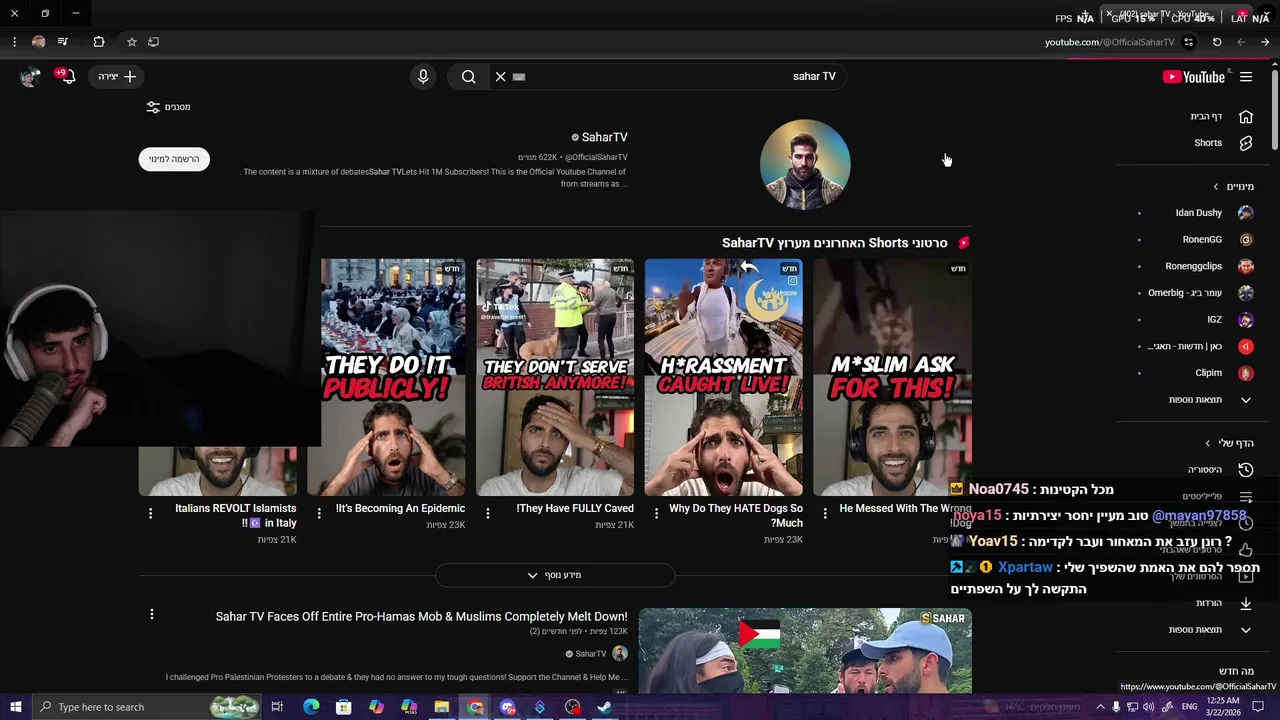Start voice search with the microphone icon

pos(423,77)
